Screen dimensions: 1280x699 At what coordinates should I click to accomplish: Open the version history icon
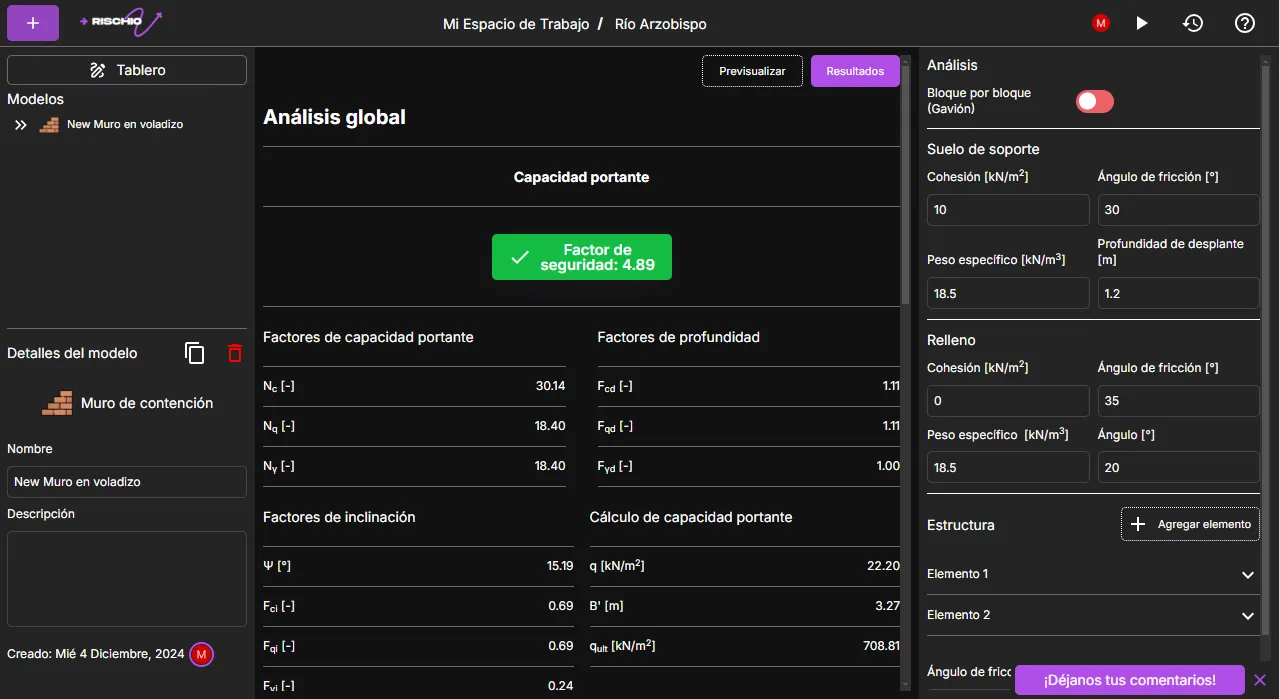pyautogui.click(x=1192, y=23)
